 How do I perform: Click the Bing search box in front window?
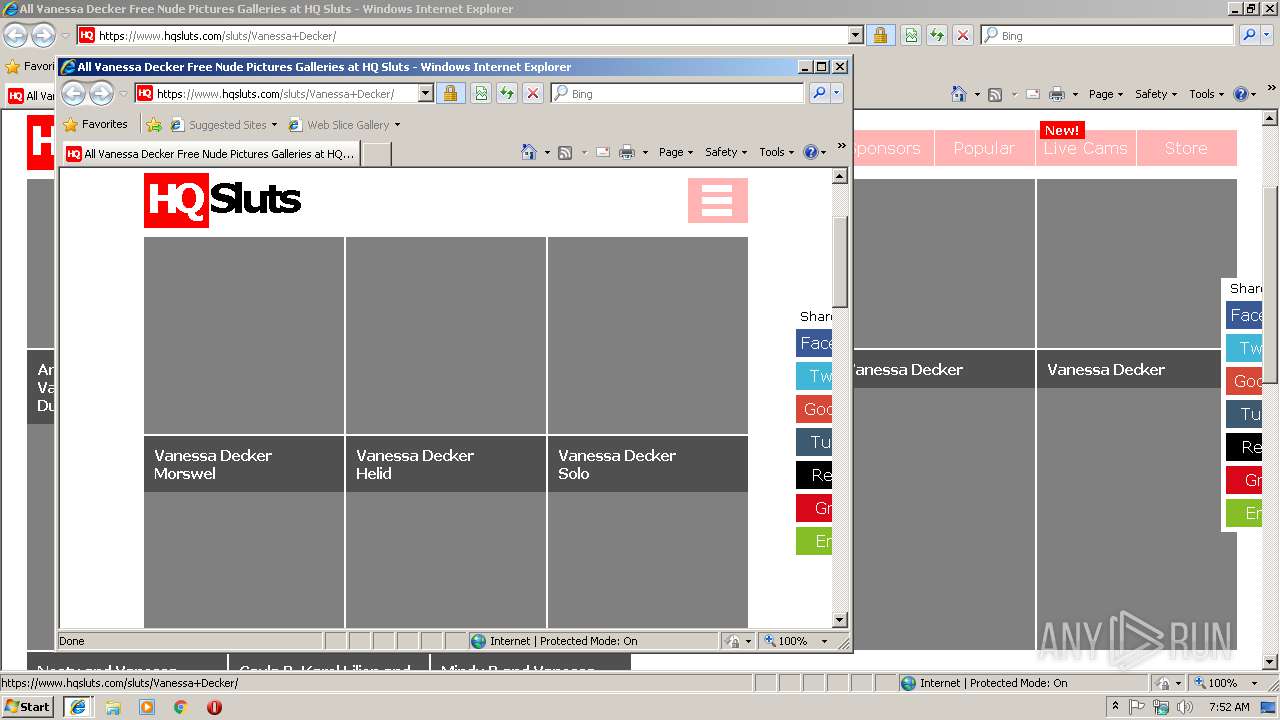click(677, 93)
